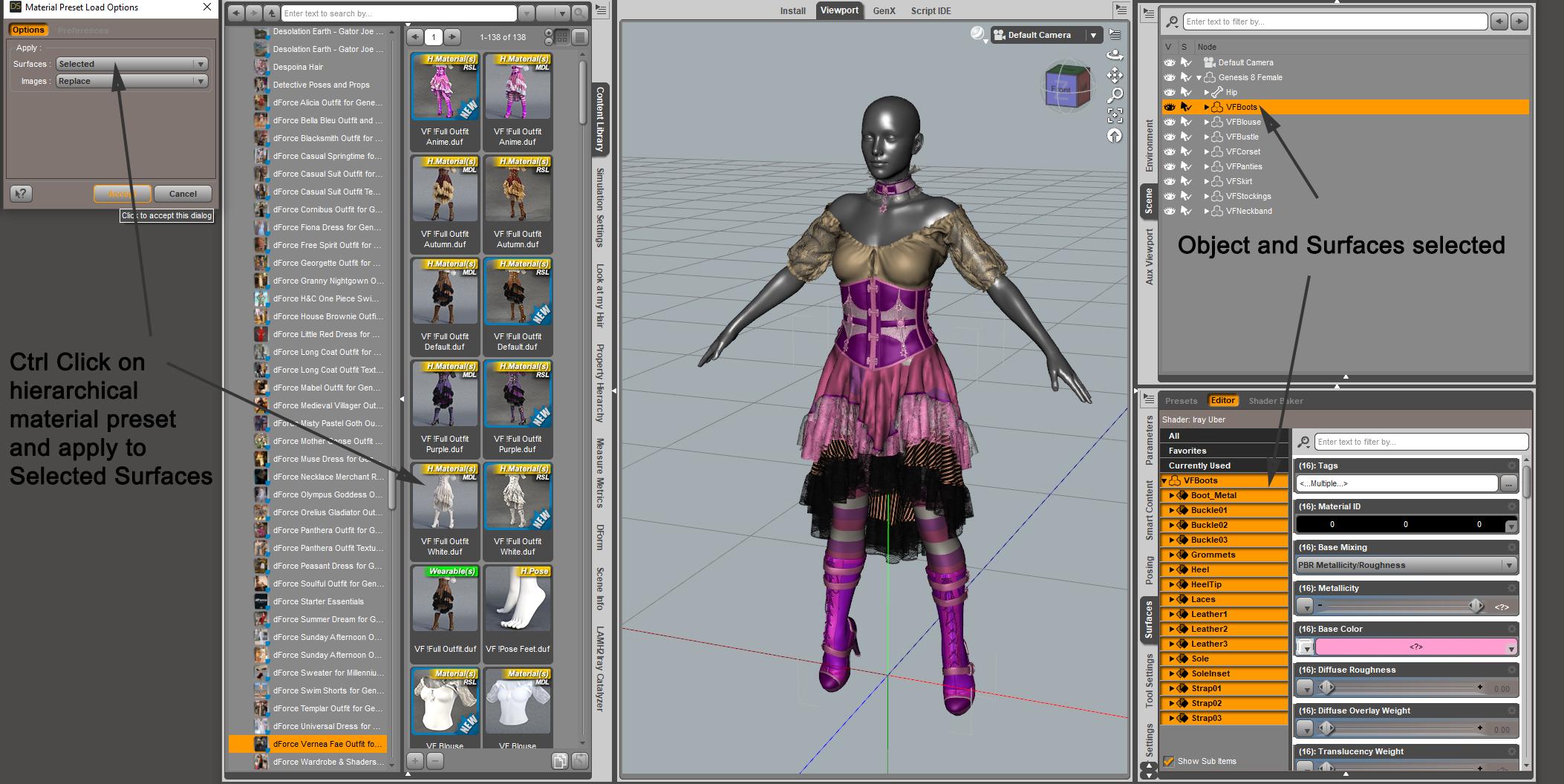
Task: Open the Scene pane options menu
Action: coord(1148,13)
